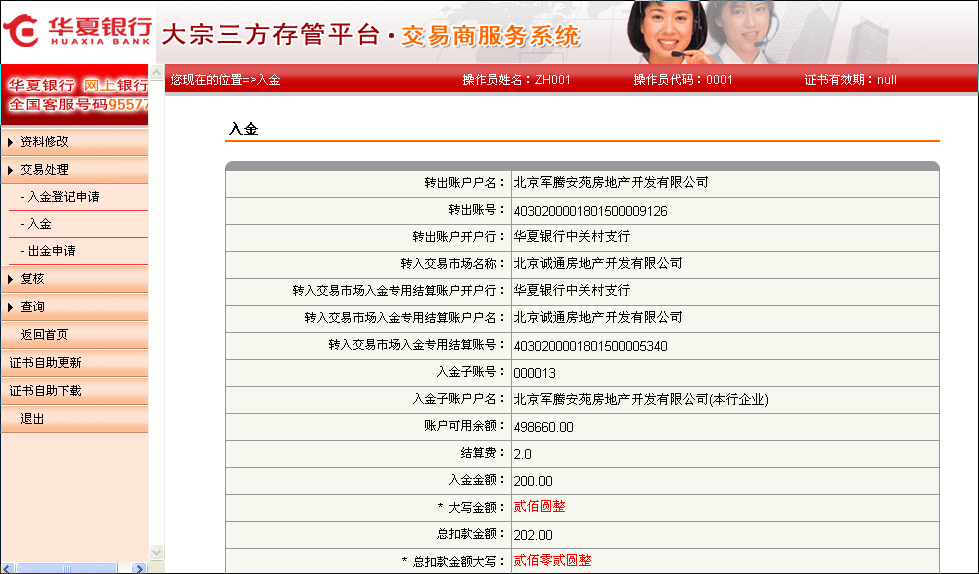This screenshot has width=979, height=574.
Task: Click 转入交易市场入金专用结算账户开户行 value 华夏银行中关村支行
Action: 571,290
